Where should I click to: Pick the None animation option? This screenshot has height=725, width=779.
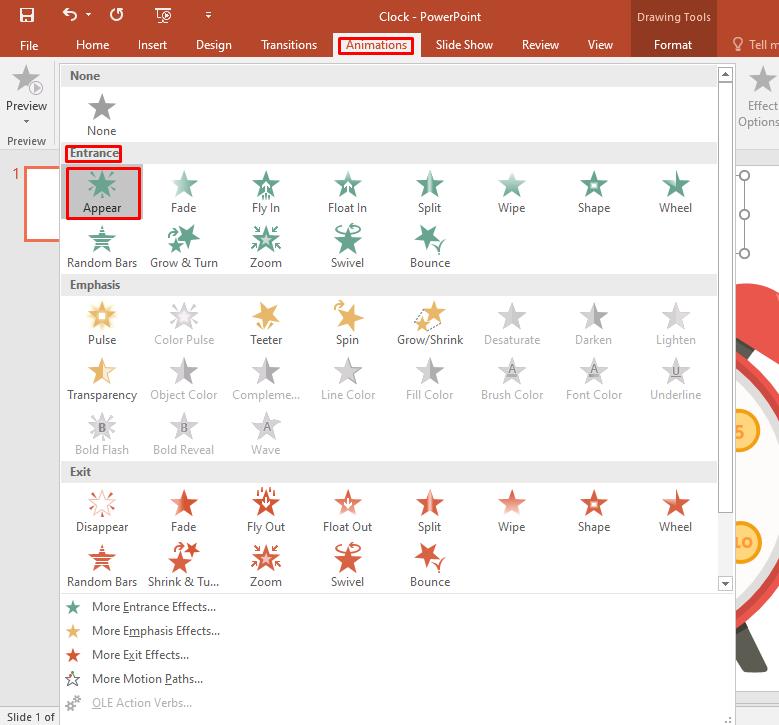[x=102, y=115]
